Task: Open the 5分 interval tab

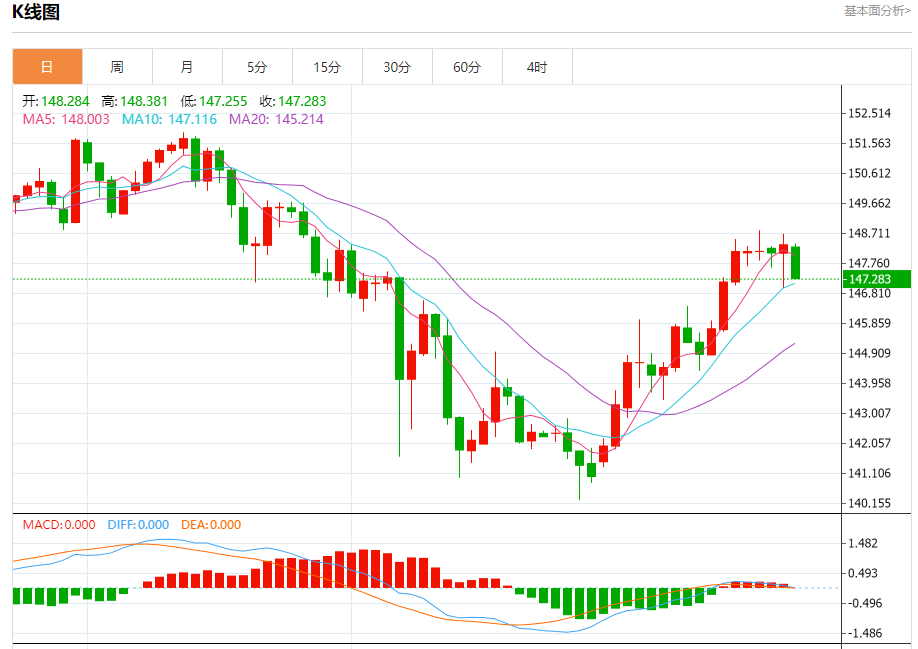Action: [257, 67]
